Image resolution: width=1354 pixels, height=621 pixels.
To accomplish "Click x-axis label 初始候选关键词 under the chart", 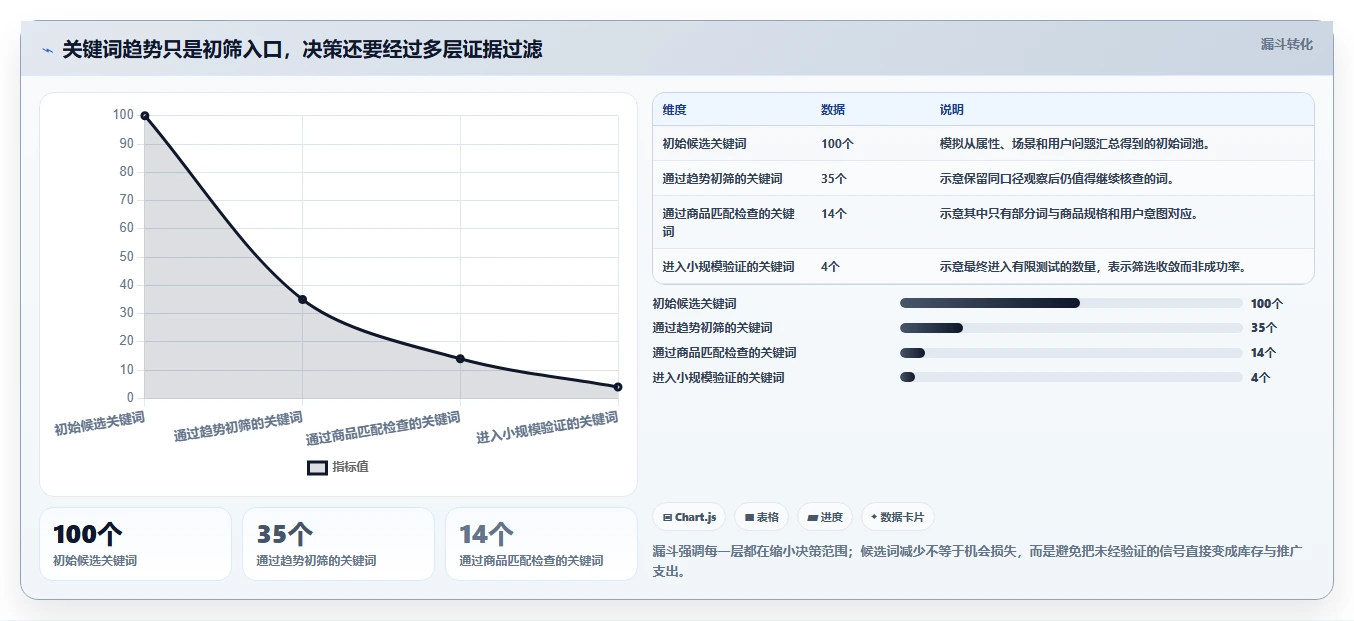I will pos(100,423).
